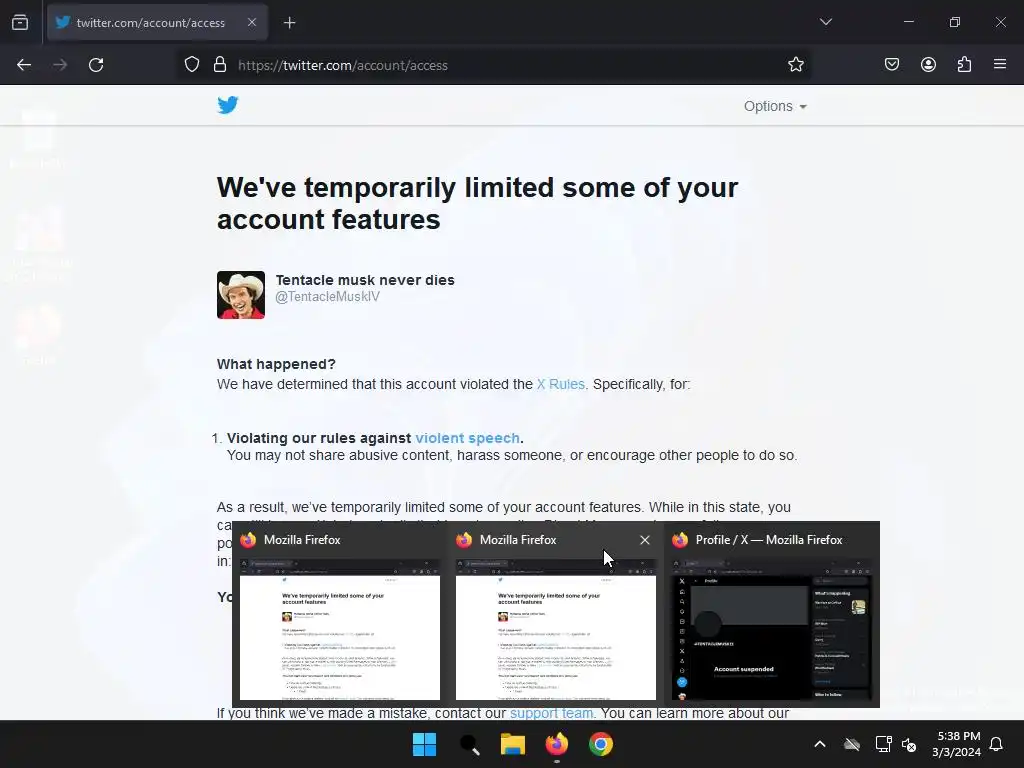The width and height of the screenshot is (1024, 768).
Task: Open the X Rules link
Action: click(560, 384)
